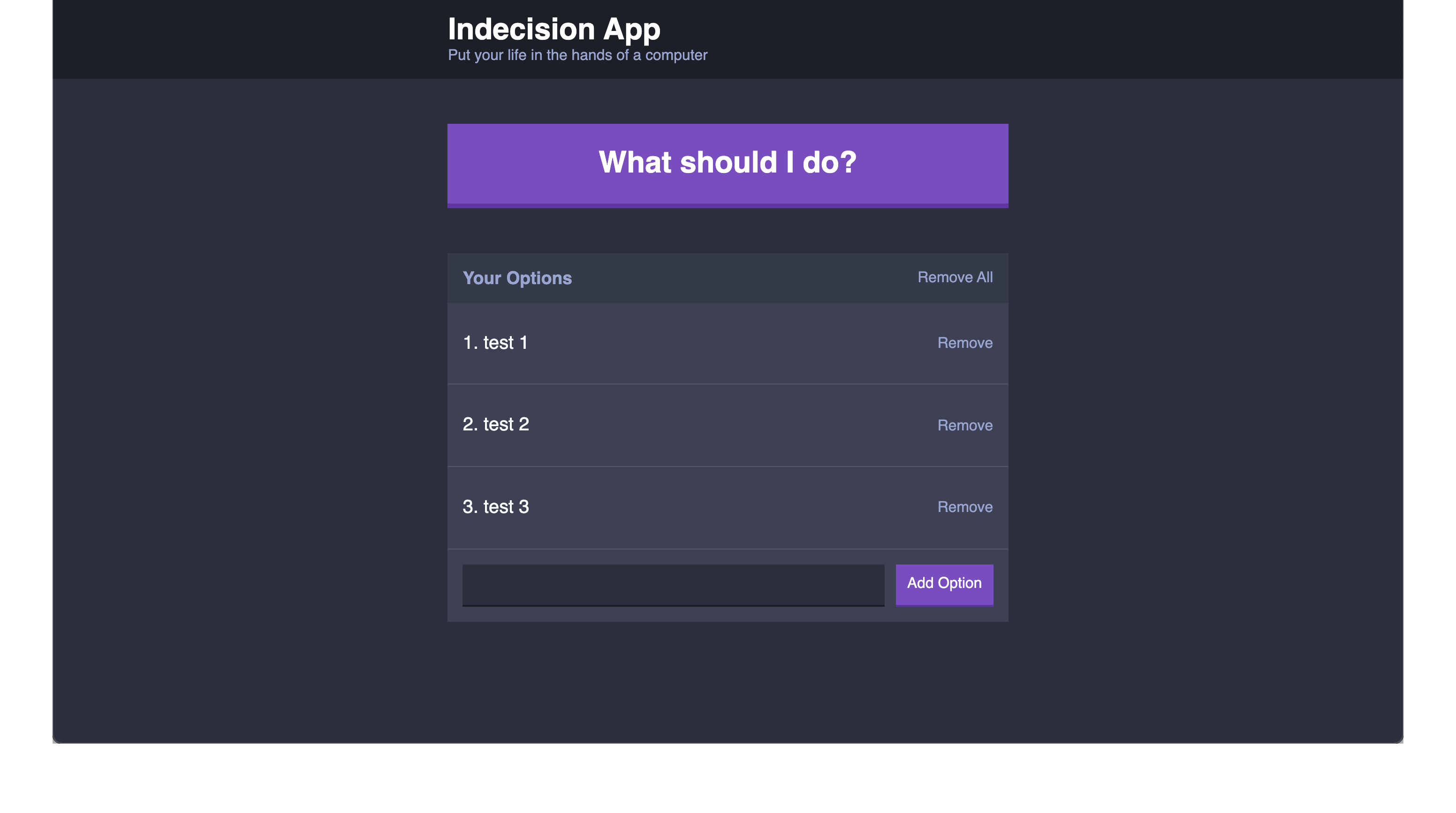
Task: Click the option labeled 3. test 3
Action: [496, 507]
